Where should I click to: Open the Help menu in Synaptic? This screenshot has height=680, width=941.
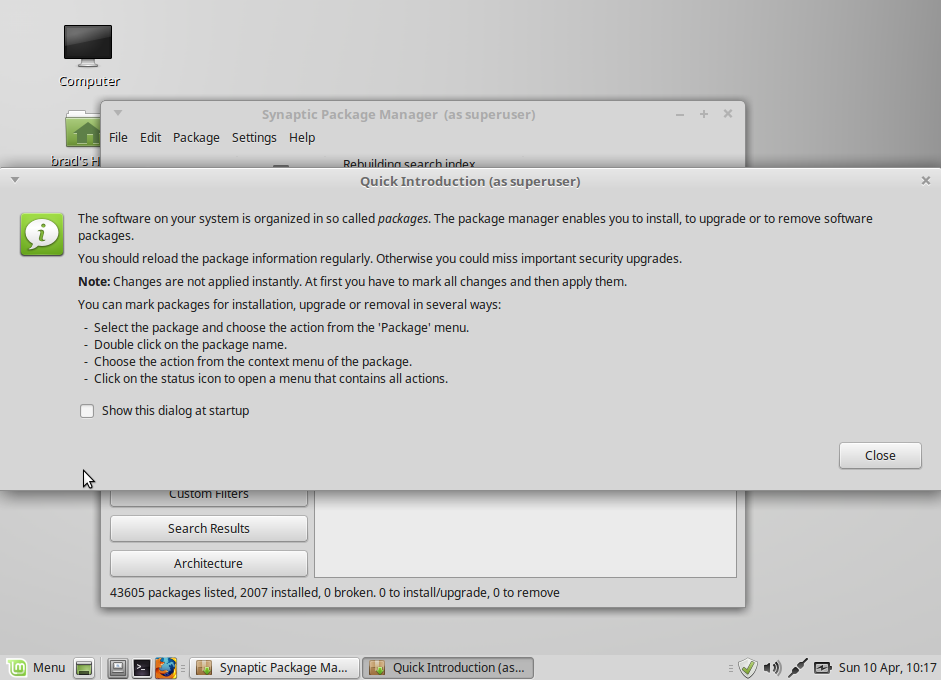pyautogui.click(x=302, y=137)
